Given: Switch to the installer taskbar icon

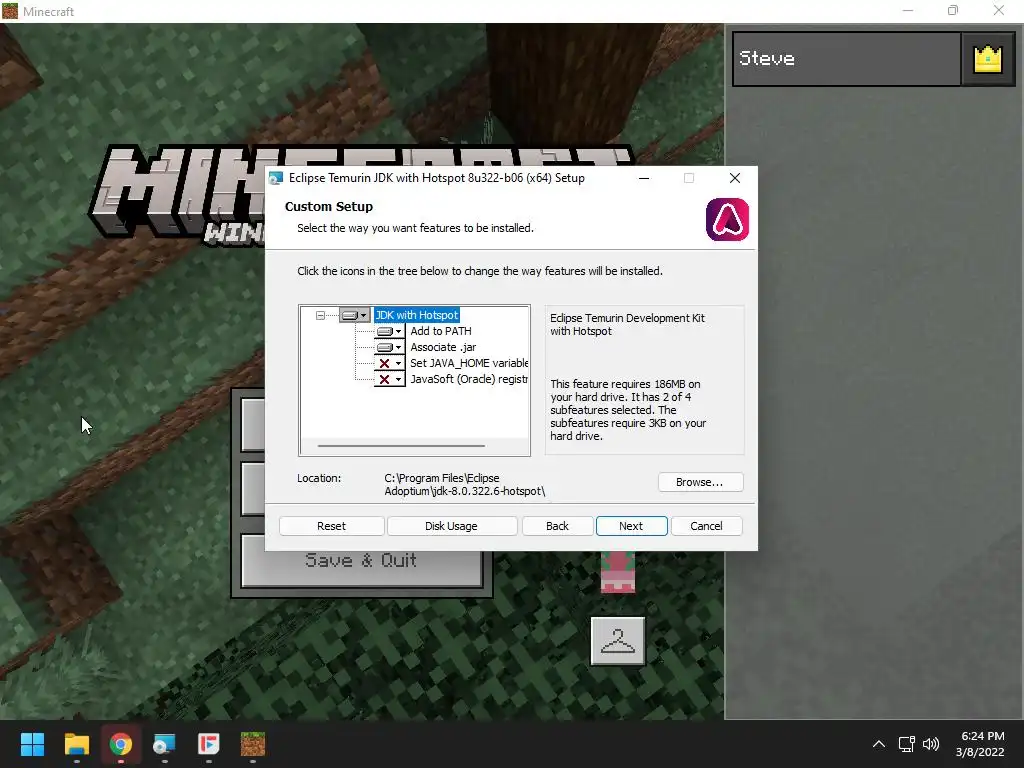Looking at the screenshot, I should pyautogui.click(x=165, y=744).
